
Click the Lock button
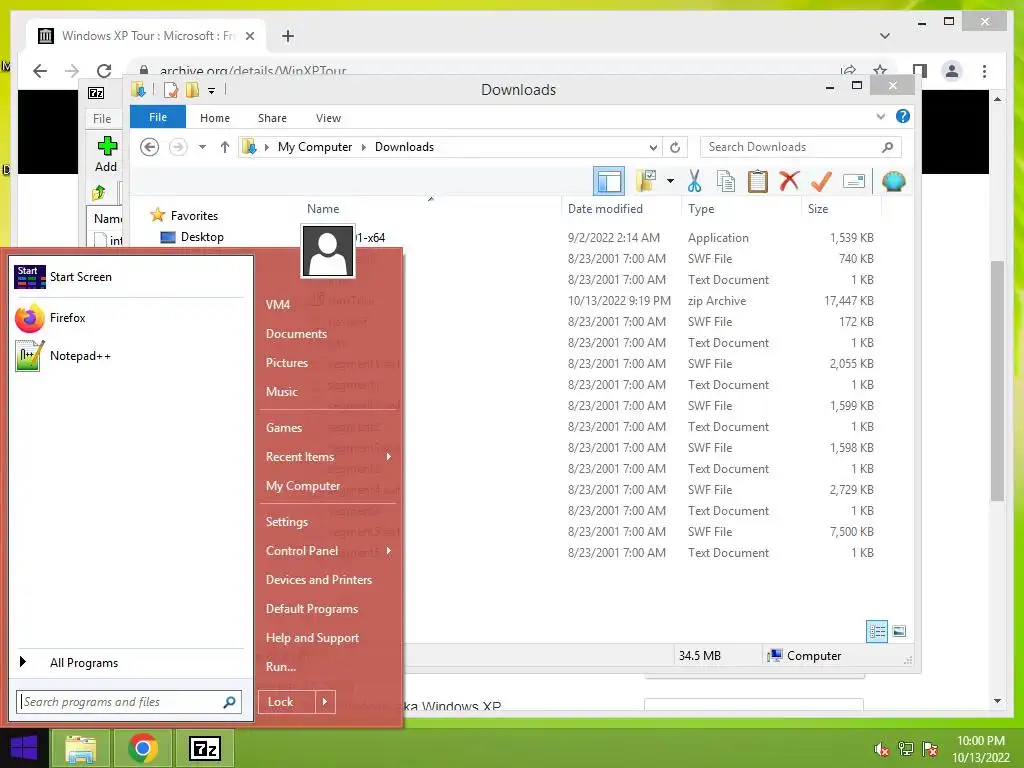point(287,702)
